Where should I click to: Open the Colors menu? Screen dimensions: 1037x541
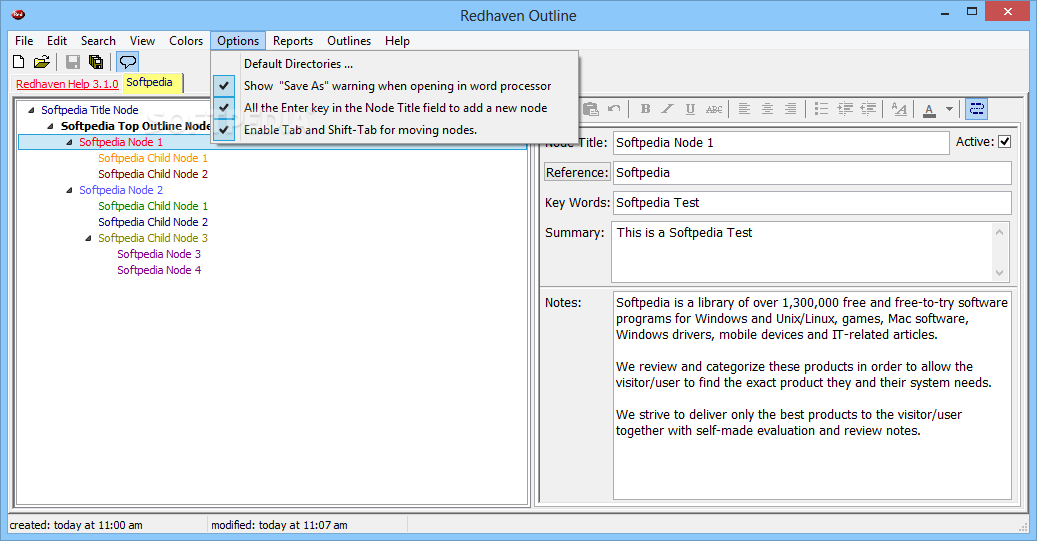[186, 41]
